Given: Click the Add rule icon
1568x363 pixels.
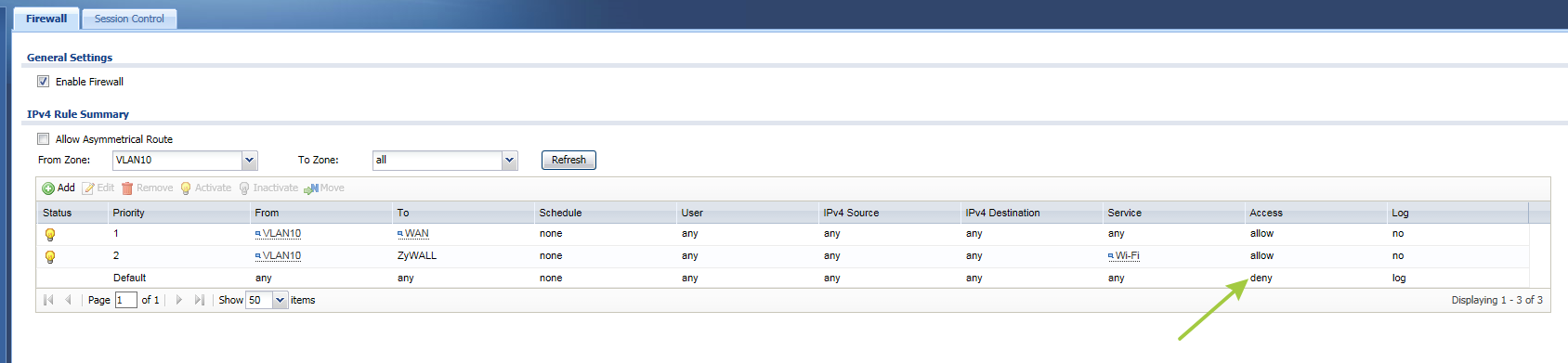Looking at the screenshot, I should click(x=48, y=188).
